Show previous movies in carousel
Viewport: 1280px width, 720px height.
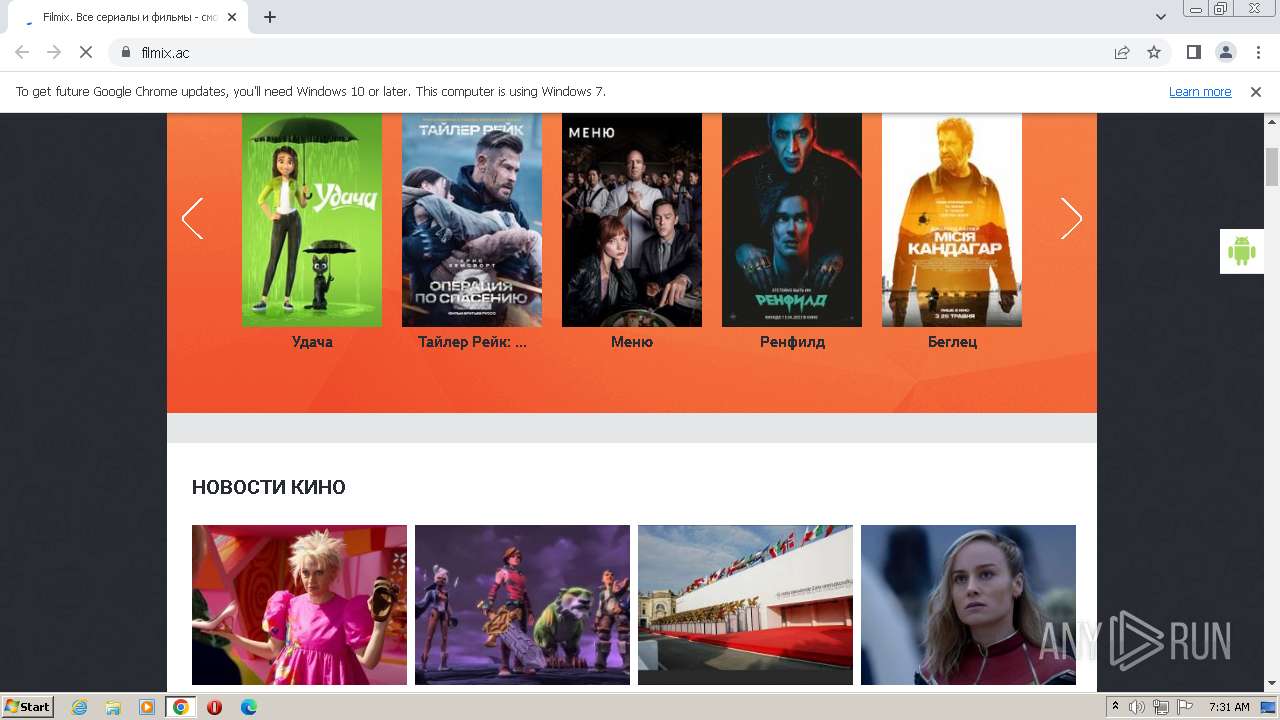(192, 218)
